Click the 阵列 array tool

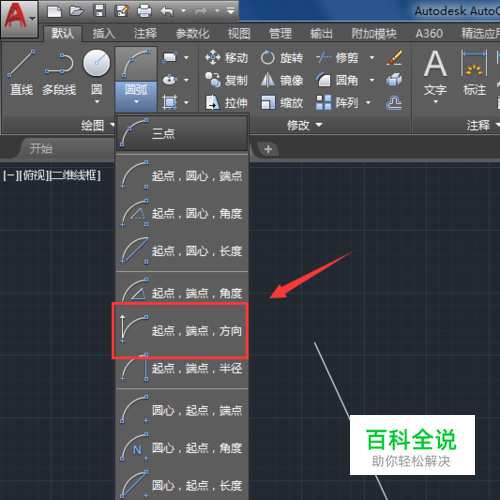tap(337, 102)
